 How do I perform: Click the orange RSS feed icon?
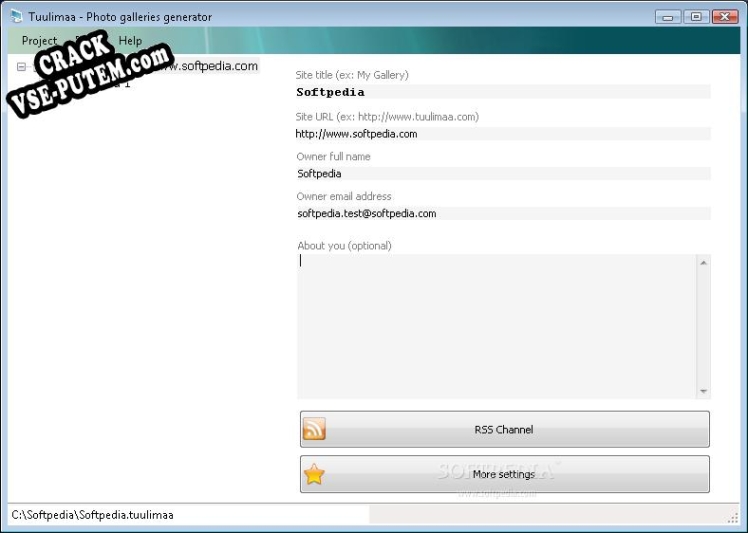[314, 429]
